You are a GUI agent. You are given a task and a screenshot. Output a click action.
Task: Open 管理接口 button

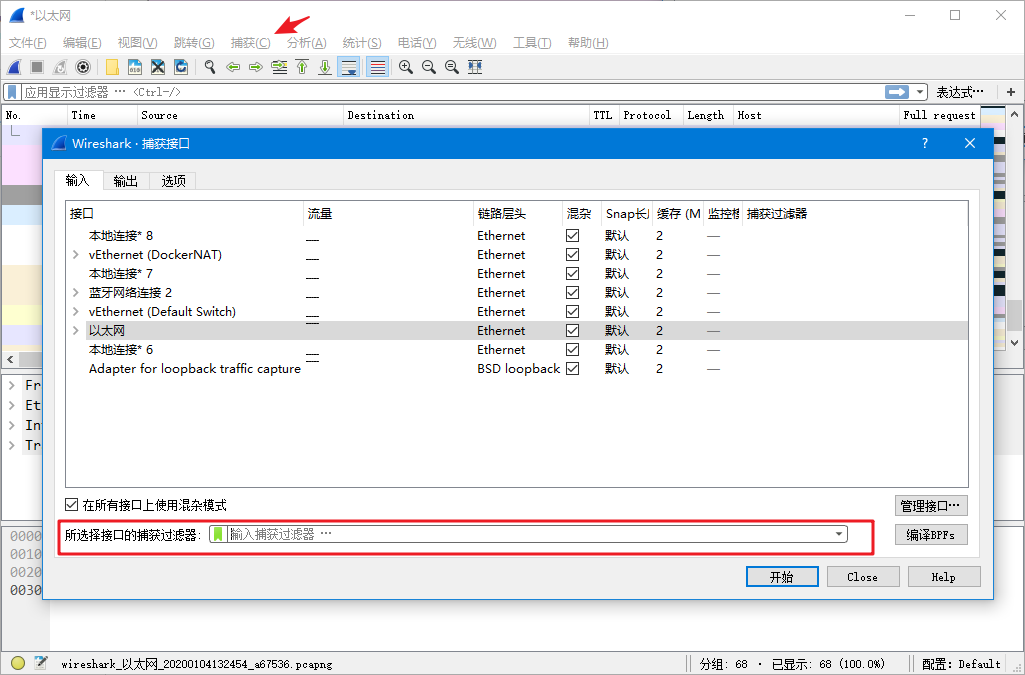931,505
